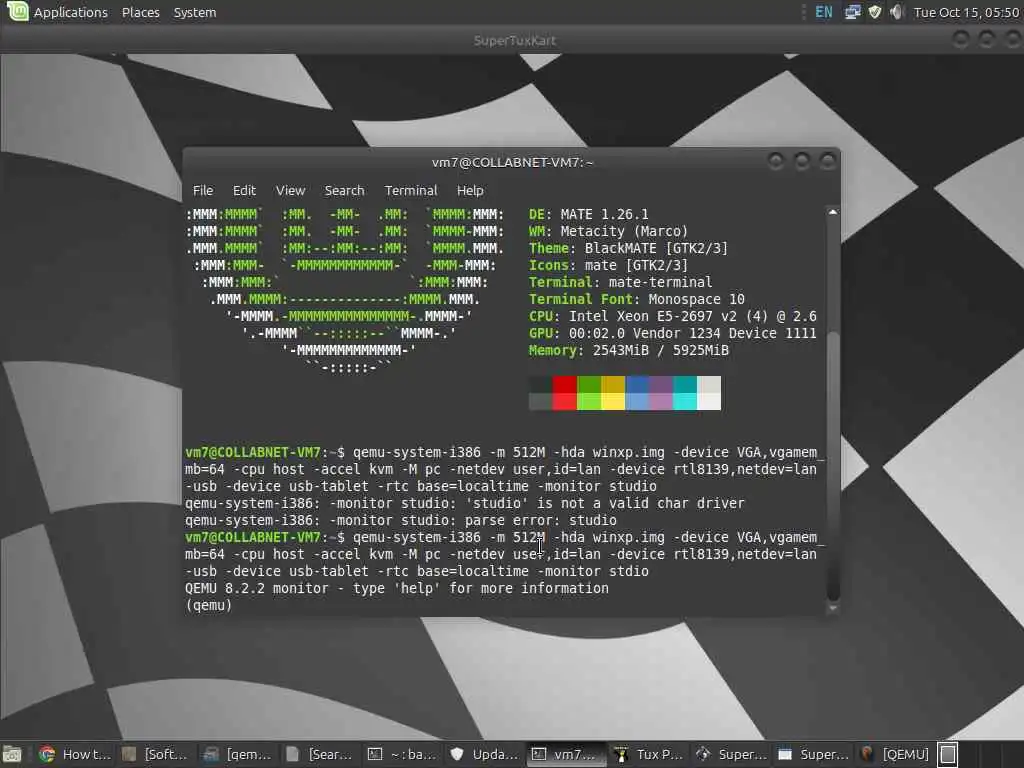Screen dimensions: 1024x768
Task: Click the 'Terminal: mate-terminal' line
Action: pos(620,282)
